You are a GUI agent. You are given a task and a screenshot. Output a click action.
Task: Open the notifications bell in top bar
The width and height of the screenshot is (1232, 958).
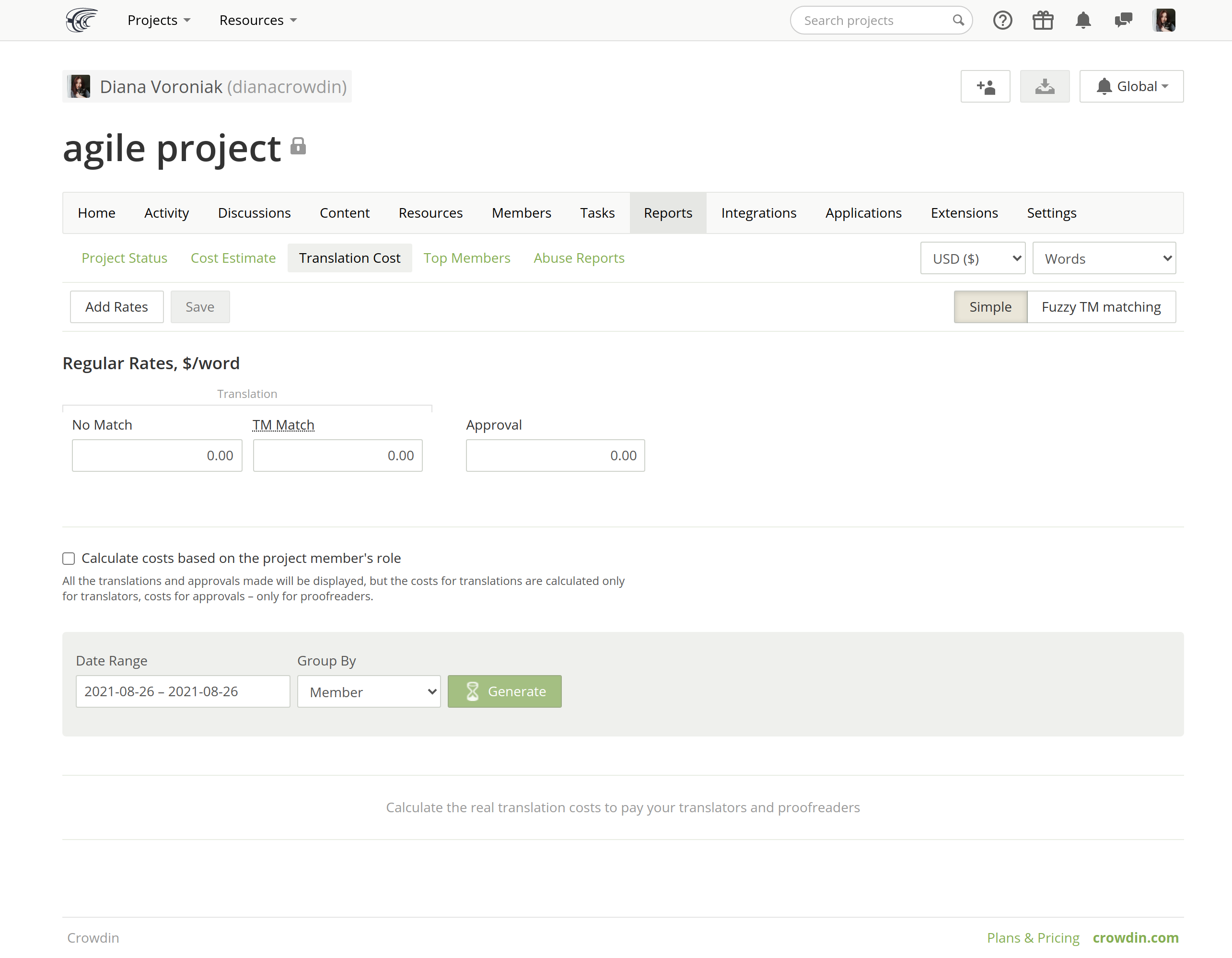tap(1083, 20)
